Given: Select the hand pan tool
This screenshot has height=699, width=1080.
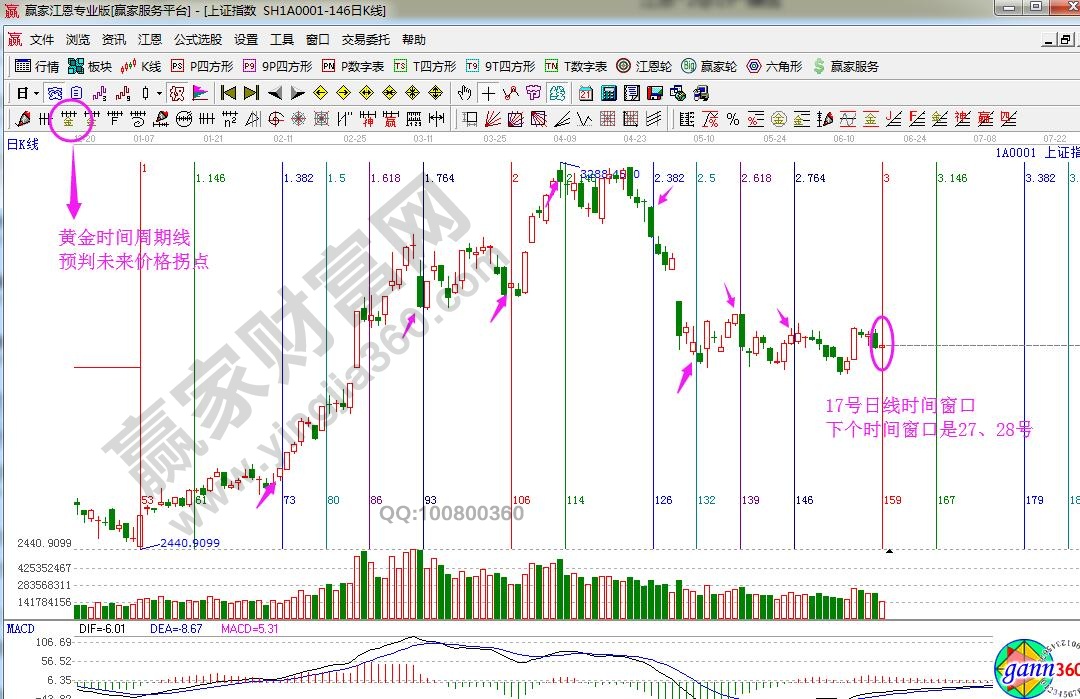Looking at the screenshot, I should click(464, 93).
